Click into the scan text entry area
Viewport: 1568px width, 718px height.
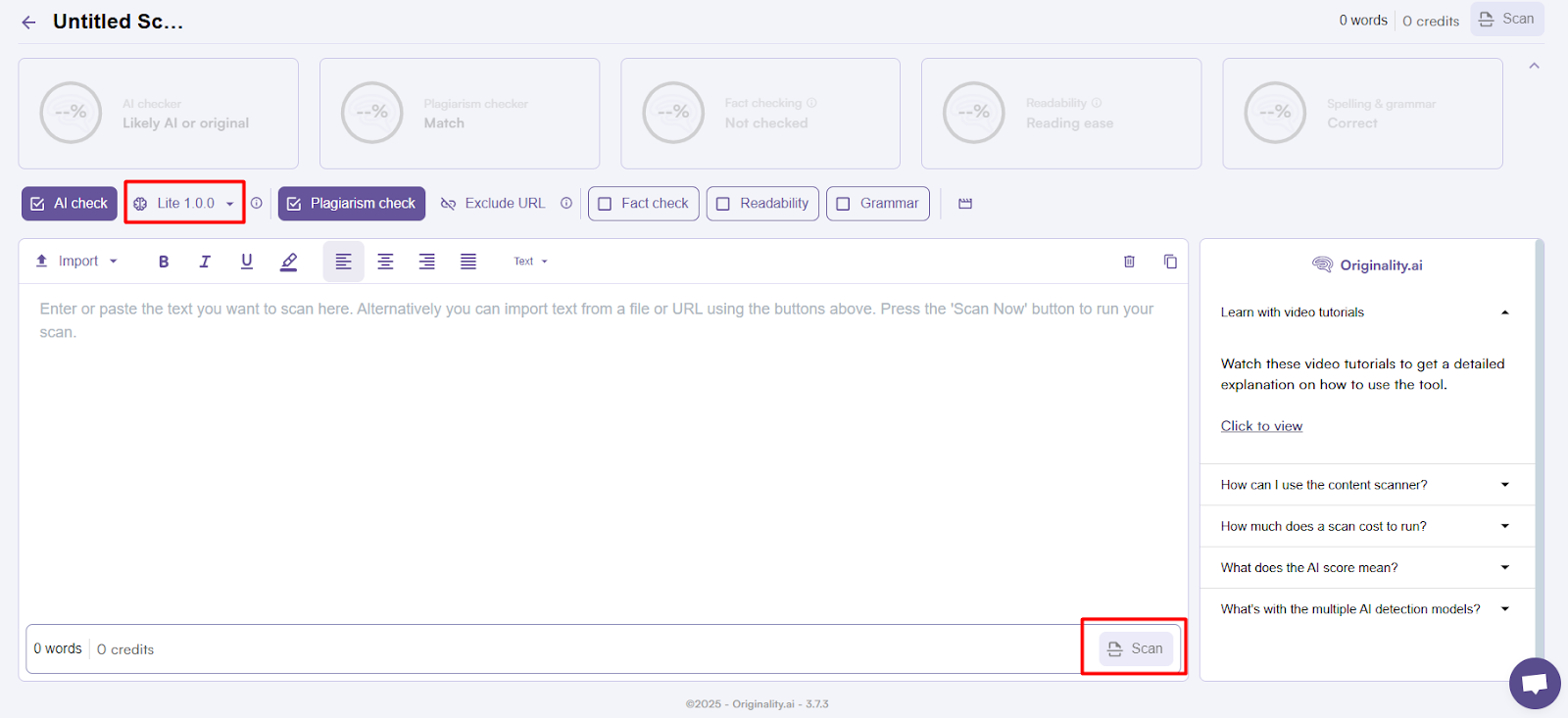[x=603, y=451]
